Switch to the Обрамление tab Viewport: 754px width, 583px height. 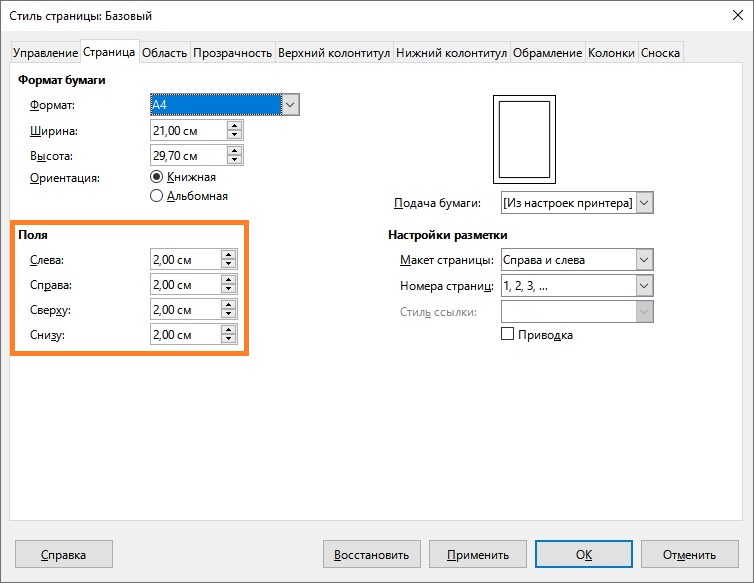pyautogui.click(x=547, y=52)
